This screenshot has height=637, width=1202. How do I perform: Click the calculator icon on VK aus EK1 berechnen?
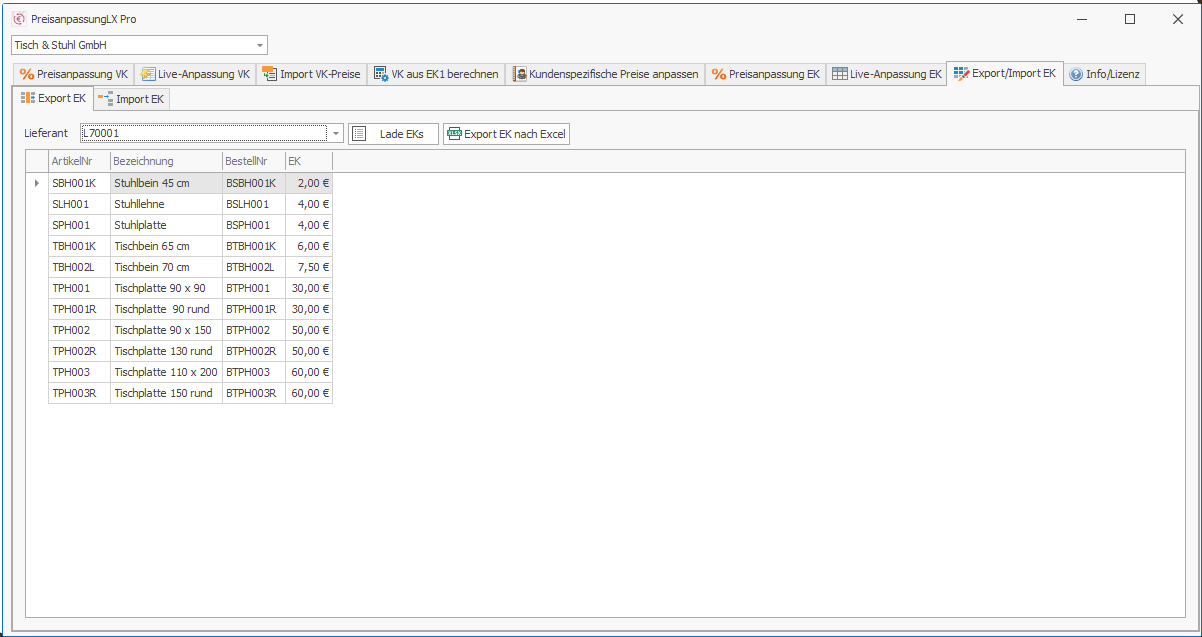381,74
